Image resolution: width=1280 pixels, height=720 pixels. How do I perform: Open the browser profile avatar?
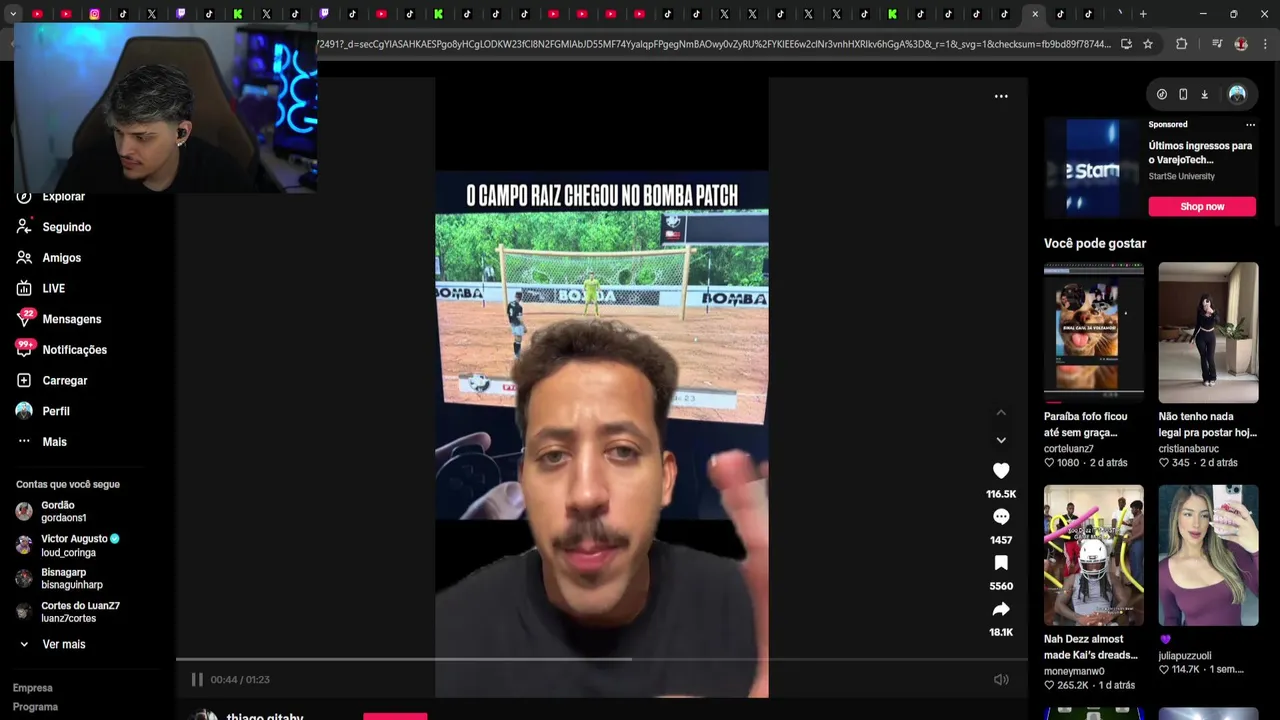pos(1241,44)
